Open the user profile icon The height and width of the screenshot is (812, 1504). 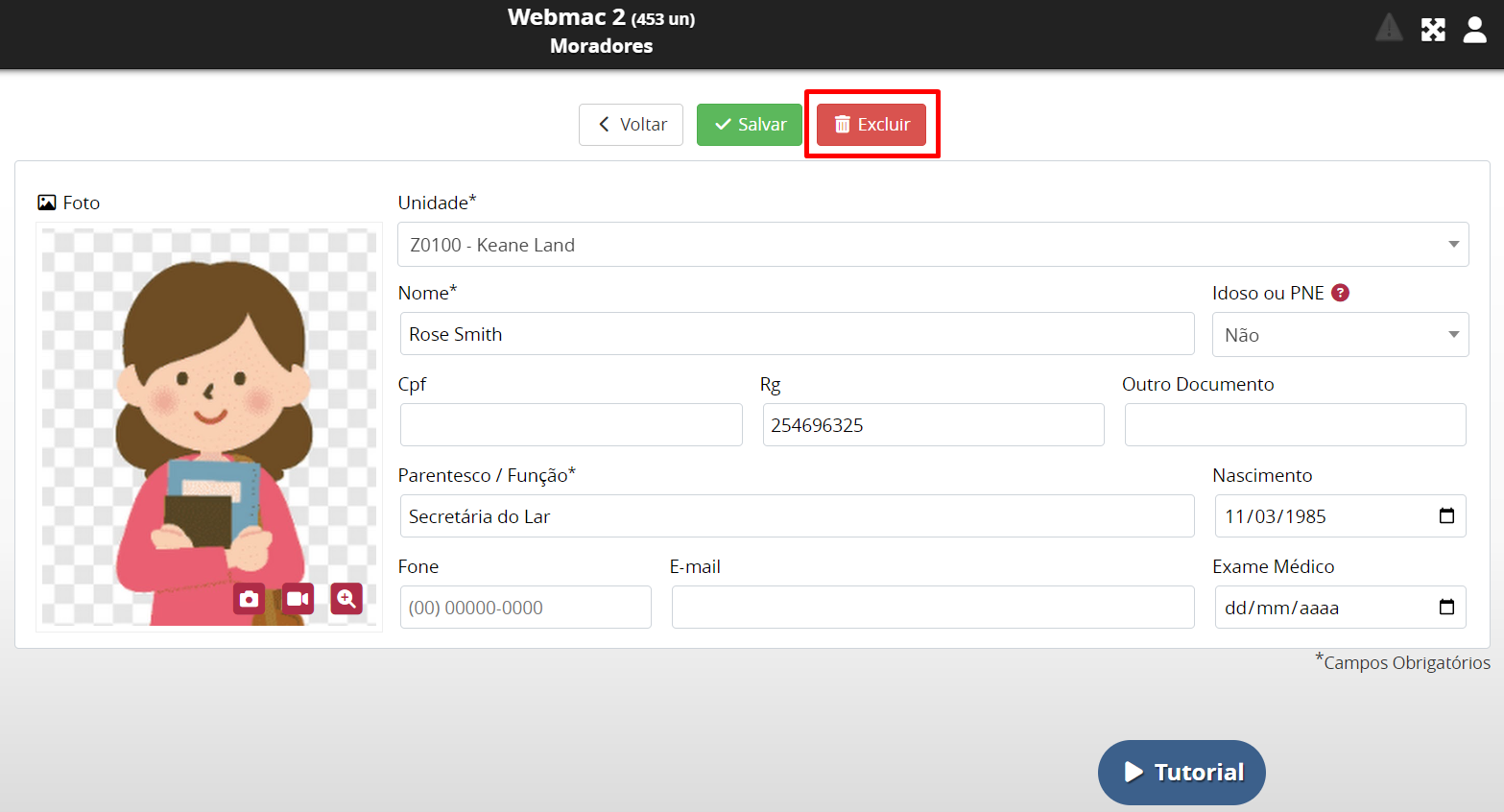(1474, 30)
